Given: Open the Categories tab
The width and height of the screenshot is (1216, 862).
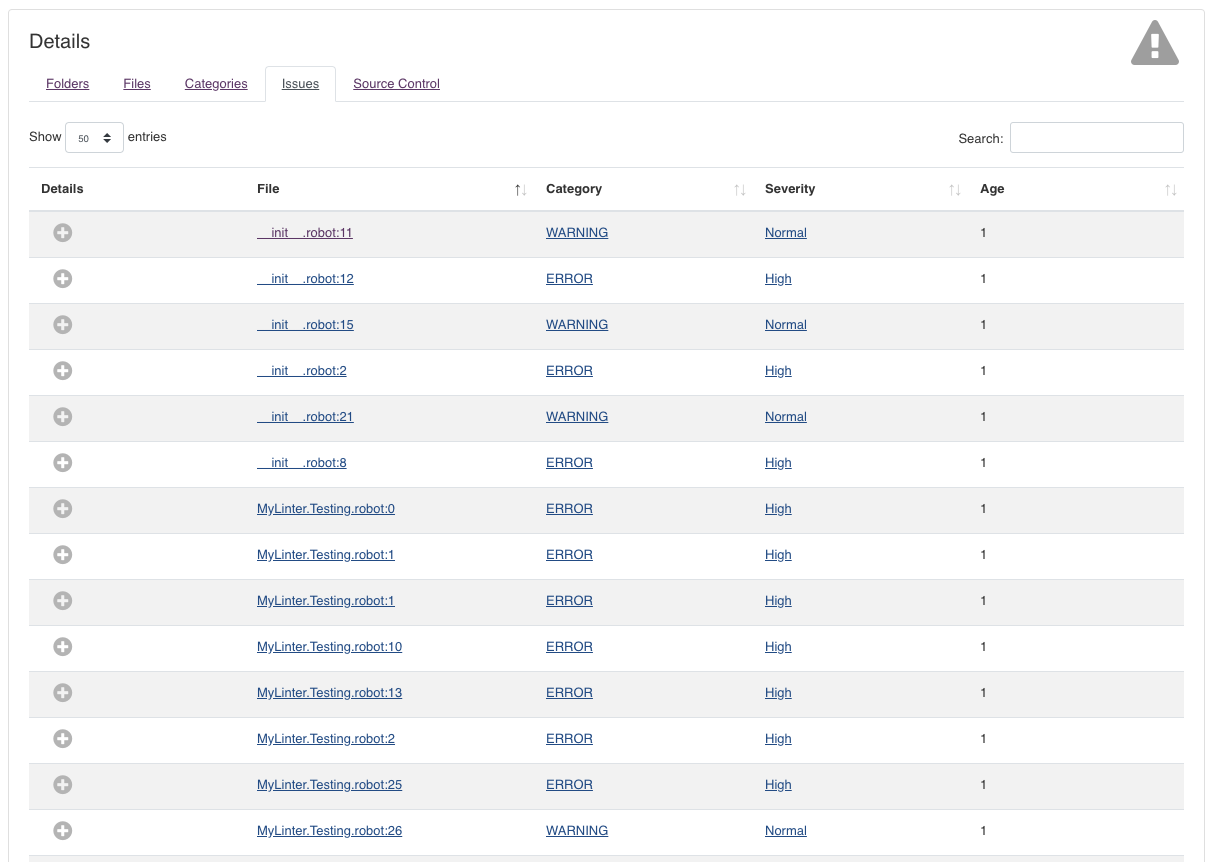Looking at the screenshot, I should (x=216, y=84).
